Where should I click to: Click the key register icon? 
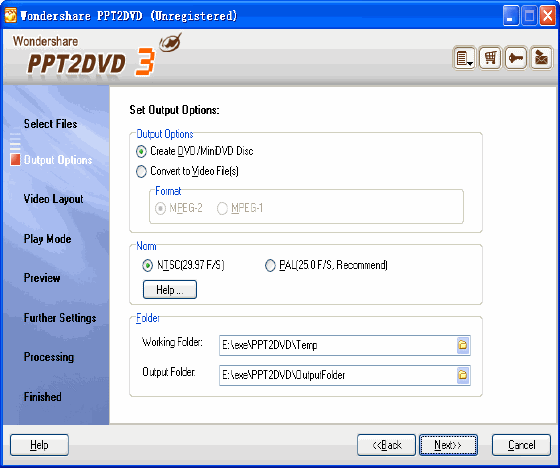pos(516,58)
